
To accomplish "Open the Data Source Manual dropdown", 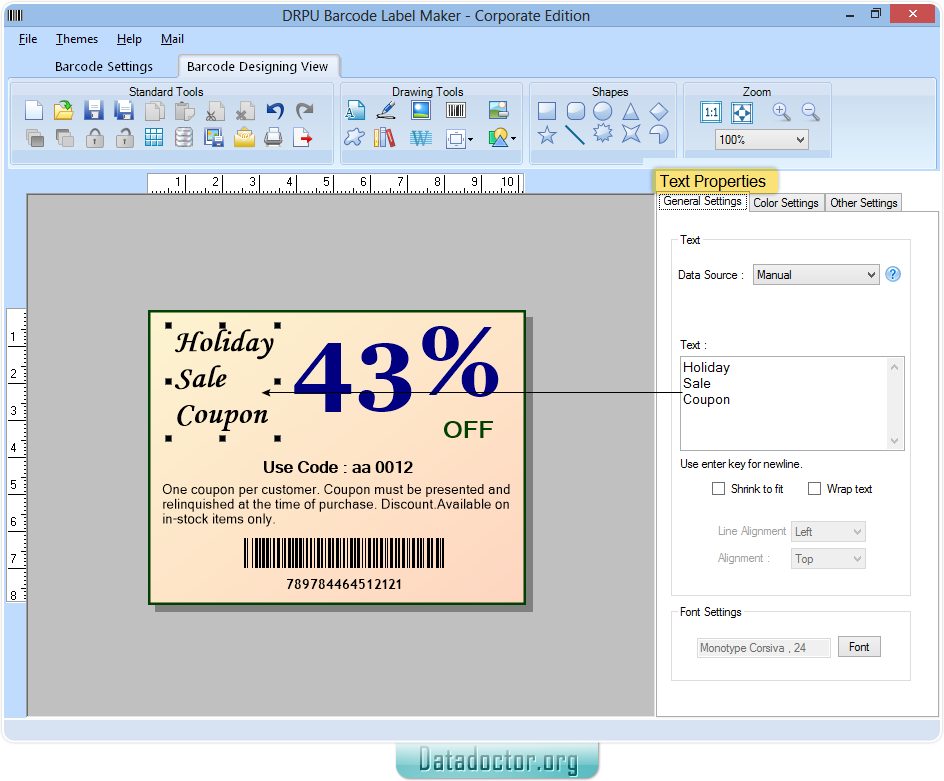I will 816,275.
